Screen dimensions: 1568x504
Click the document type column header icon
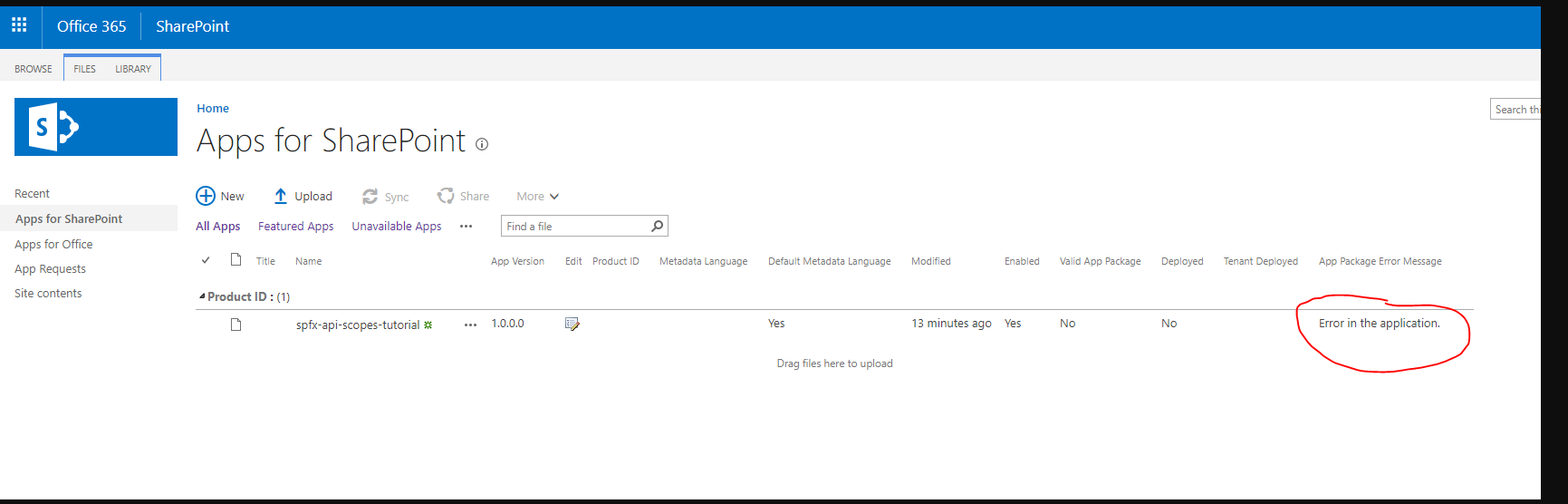236,260
